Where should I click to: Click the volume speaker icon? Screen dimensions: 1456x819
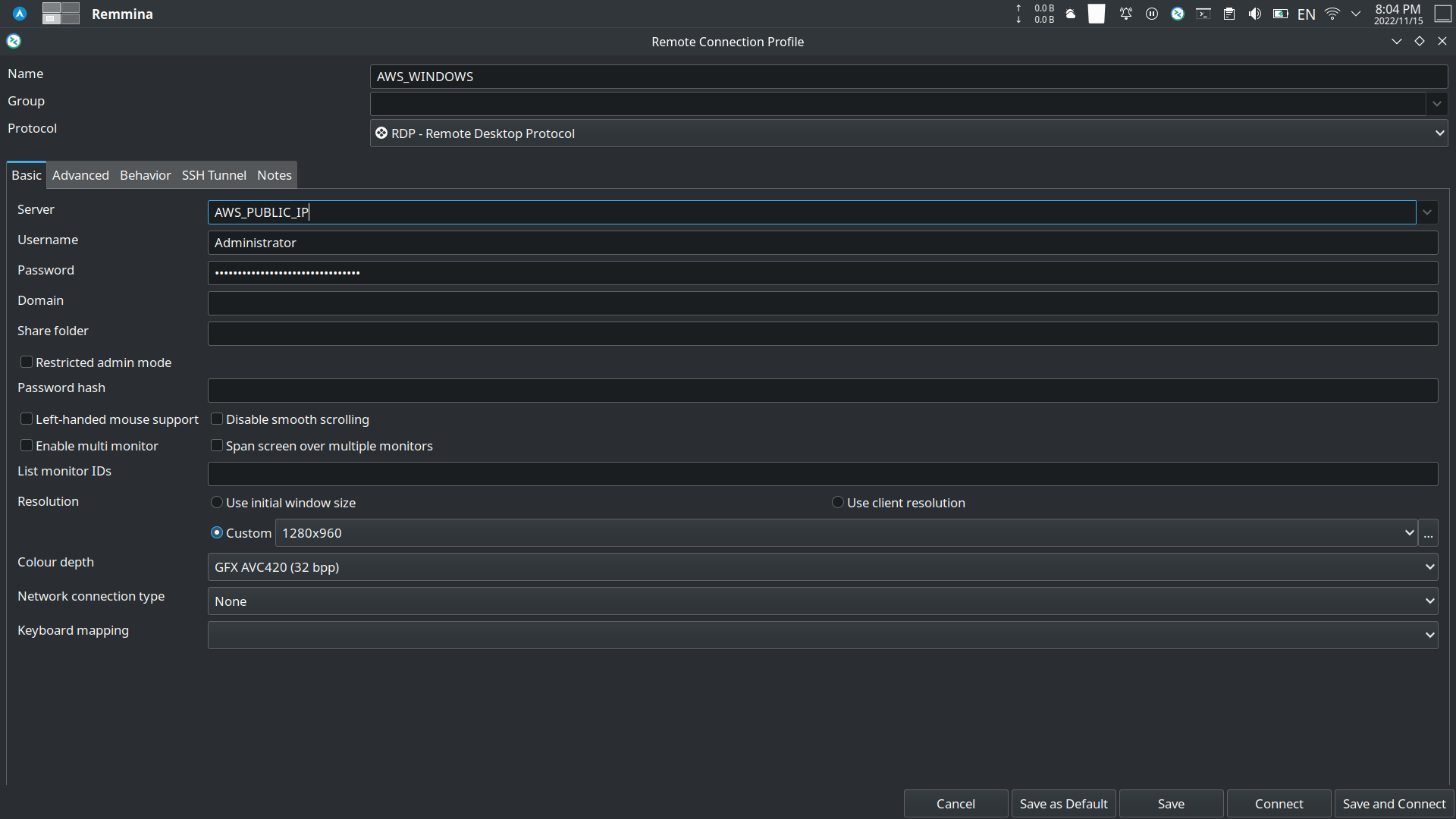[x=1255, y=14]
